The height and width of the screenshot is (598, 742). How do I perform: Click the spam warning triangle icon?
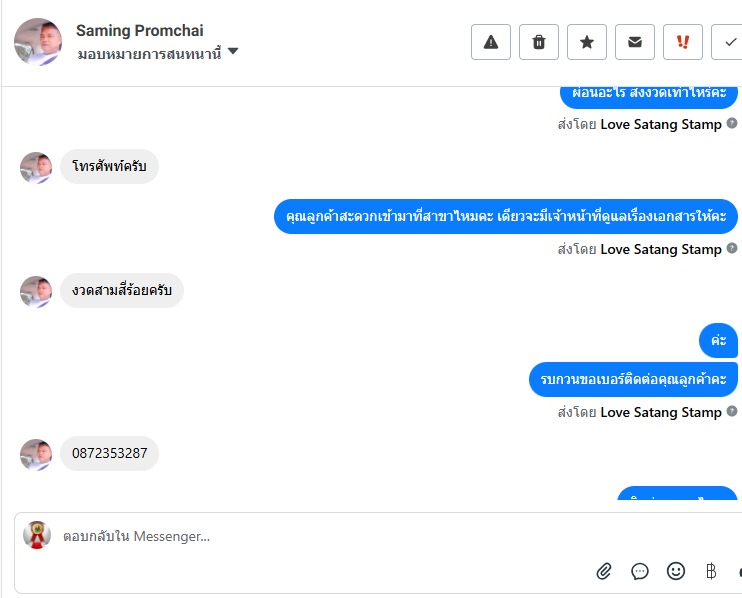(x=491, y=42)
